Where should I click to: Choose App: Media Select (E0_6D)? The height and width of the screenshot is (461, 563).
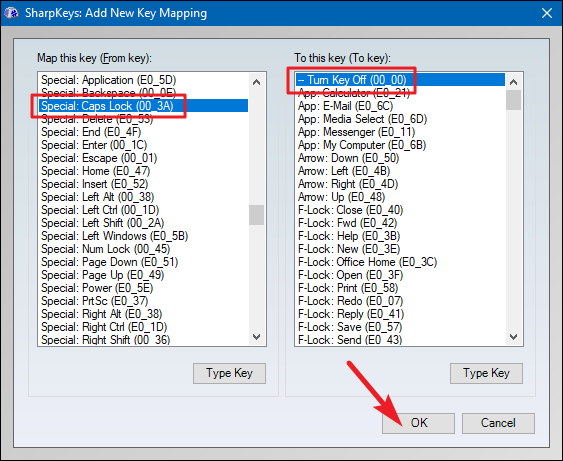pos(400,118)
